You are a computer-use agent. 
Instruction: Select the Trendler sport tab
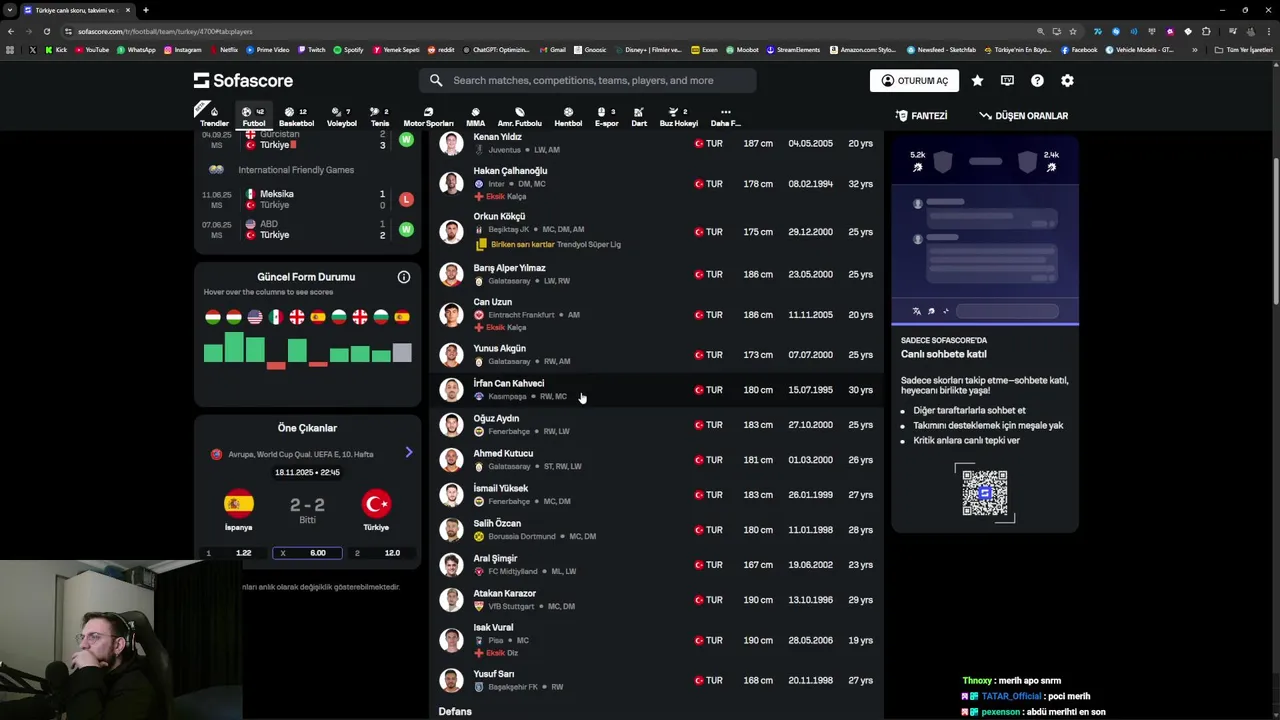[213, 117]
